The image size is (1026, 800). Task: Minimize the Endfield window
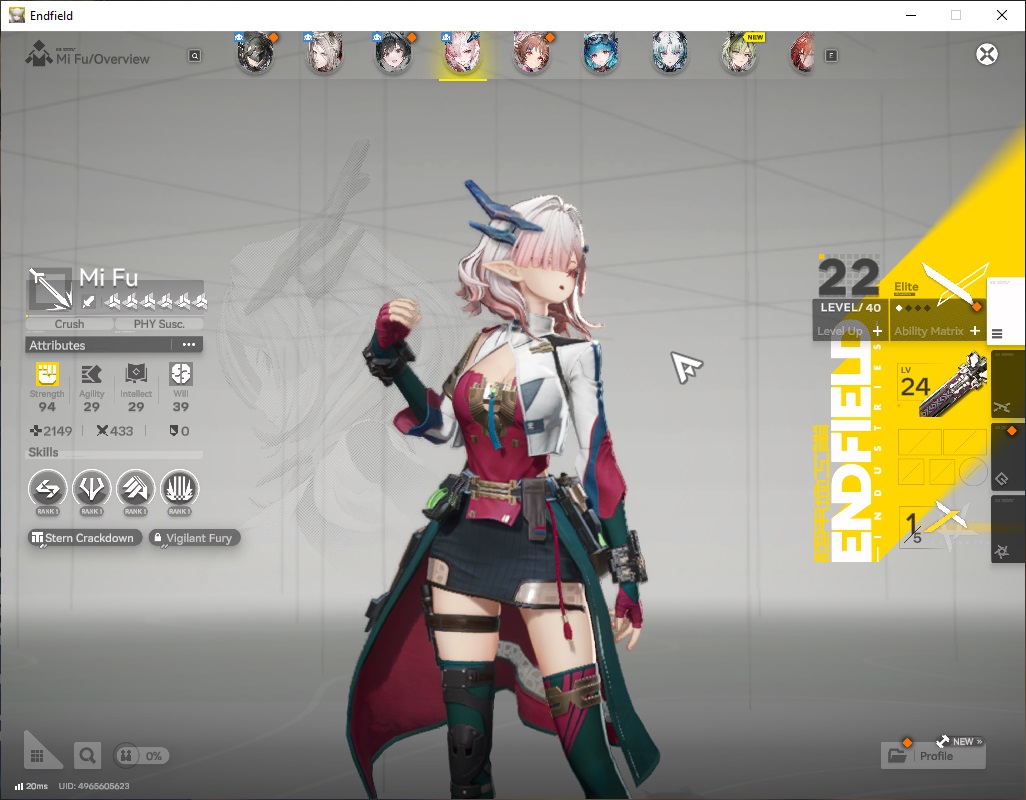point(910,15)
